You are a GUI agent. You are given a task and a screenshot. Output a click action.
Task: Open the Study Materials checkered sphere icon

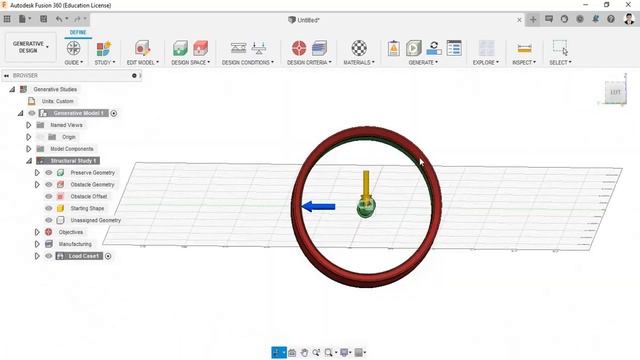359,48
